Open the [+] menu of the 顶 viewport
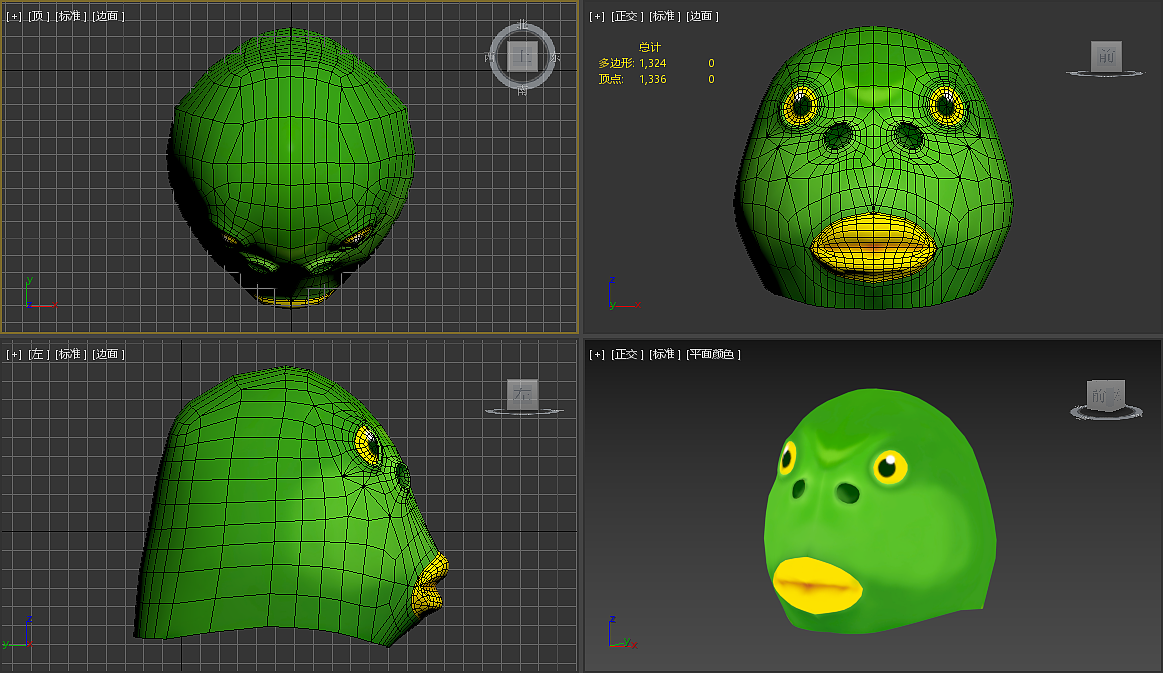 pyautogui.click(x=14, y=16)
